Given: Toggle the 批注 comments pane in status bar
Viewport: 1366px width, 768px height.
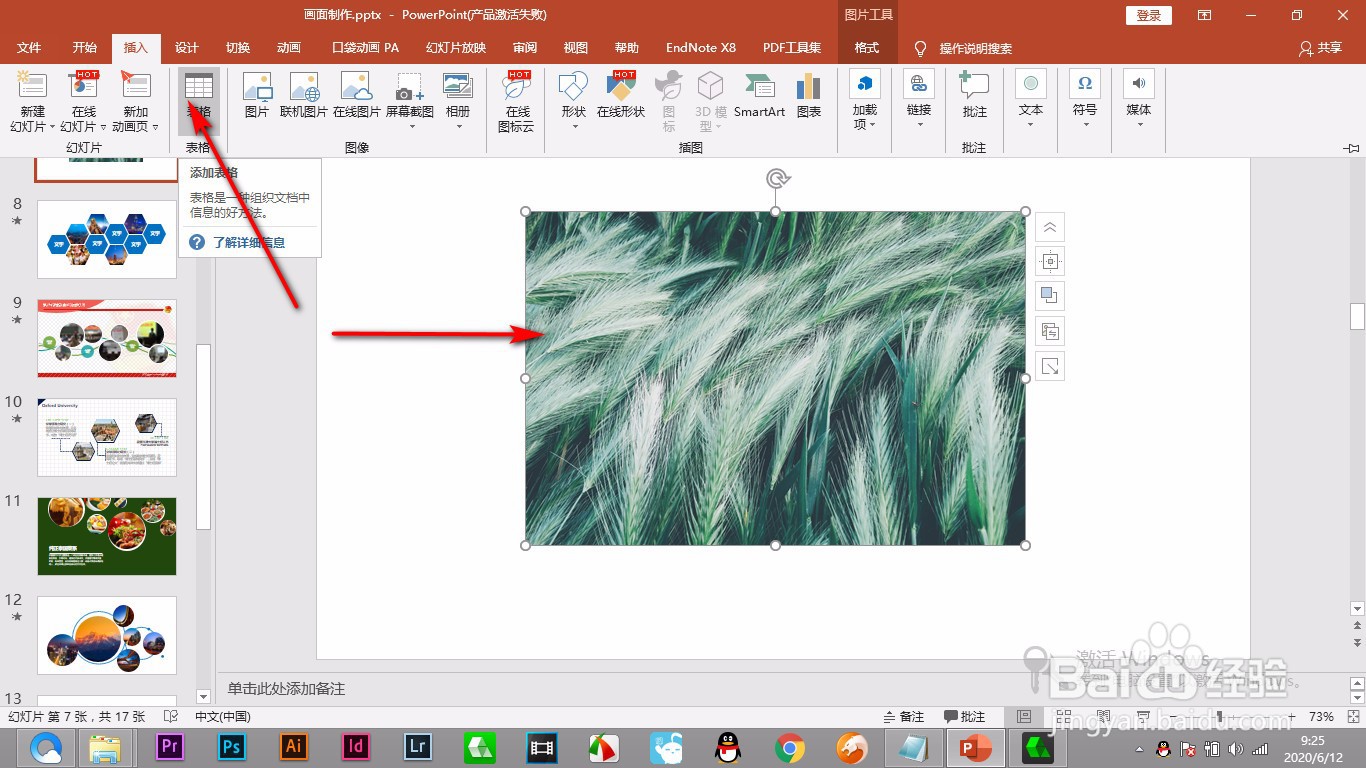Looking at the screenshot, I should point(965,717).
